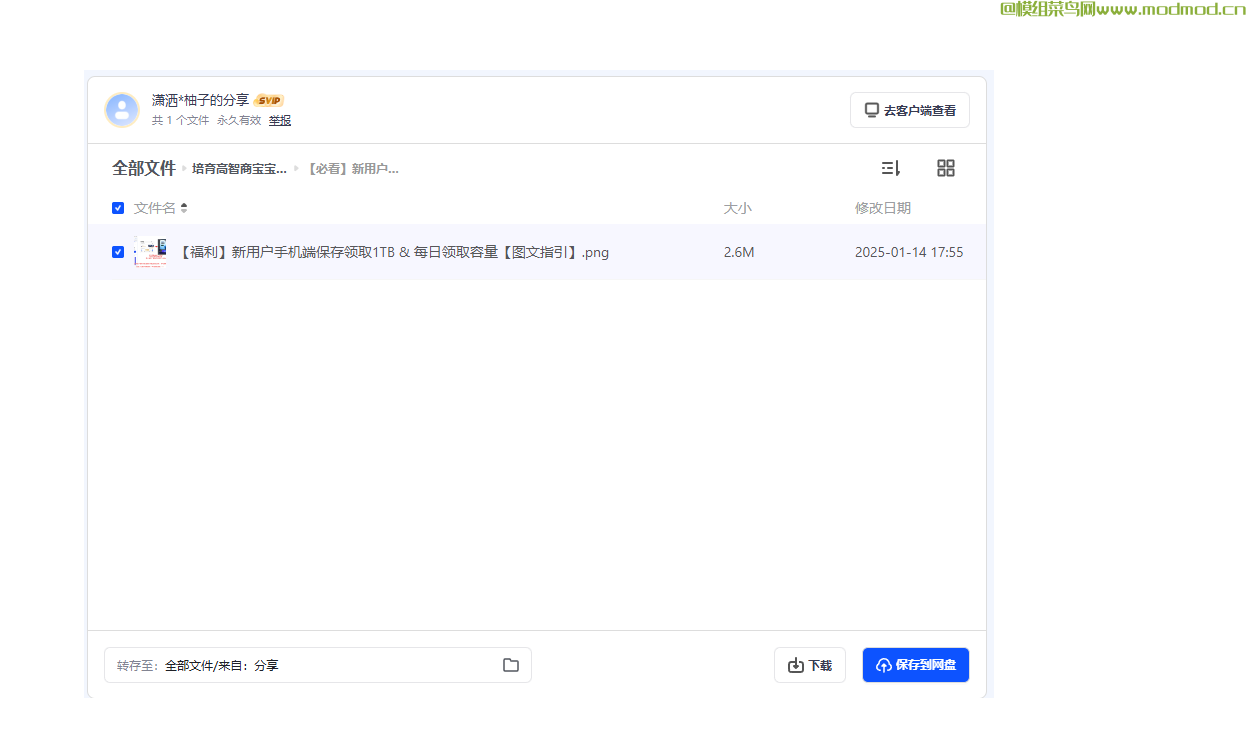Viewport: 1246px width, 749px height.
Task: Click the filename column sort arrows
Action: click(x=184, y=208)
